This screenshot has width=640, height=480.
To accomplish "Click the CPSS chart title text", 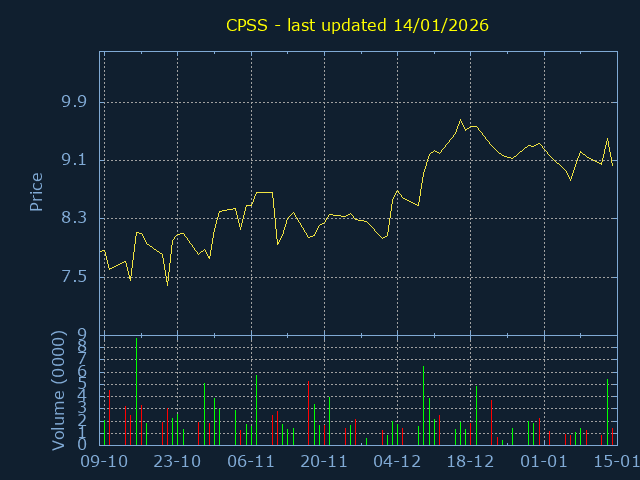I will [x=357, y=24].
